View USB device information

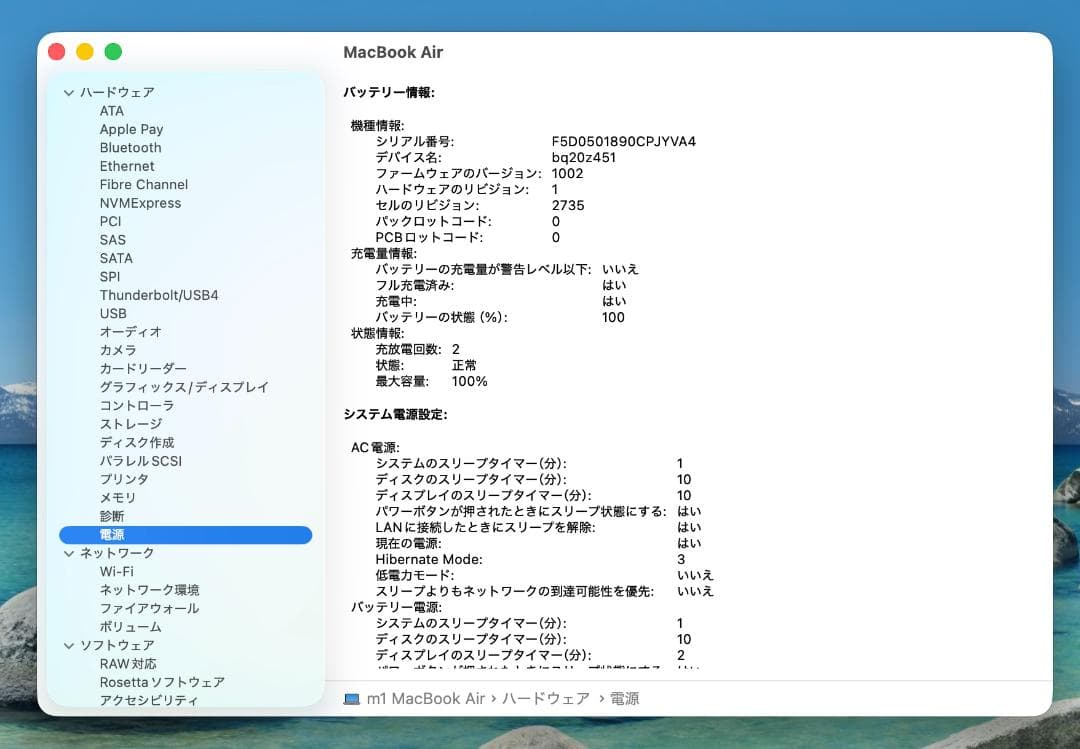pyautogui.click(x=113, y=313)
